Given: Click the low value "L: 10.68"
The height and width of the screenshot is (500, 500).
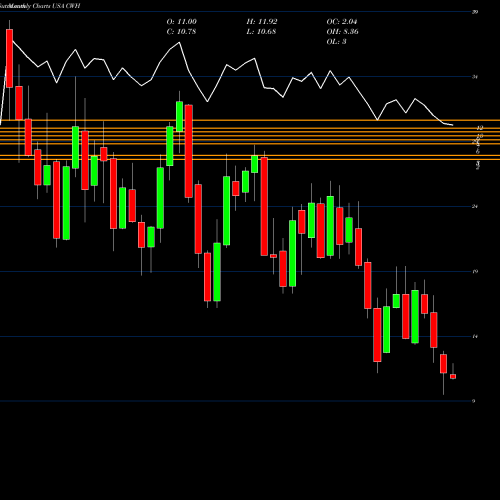Looking at the screenshot, I should click(261, 32).
